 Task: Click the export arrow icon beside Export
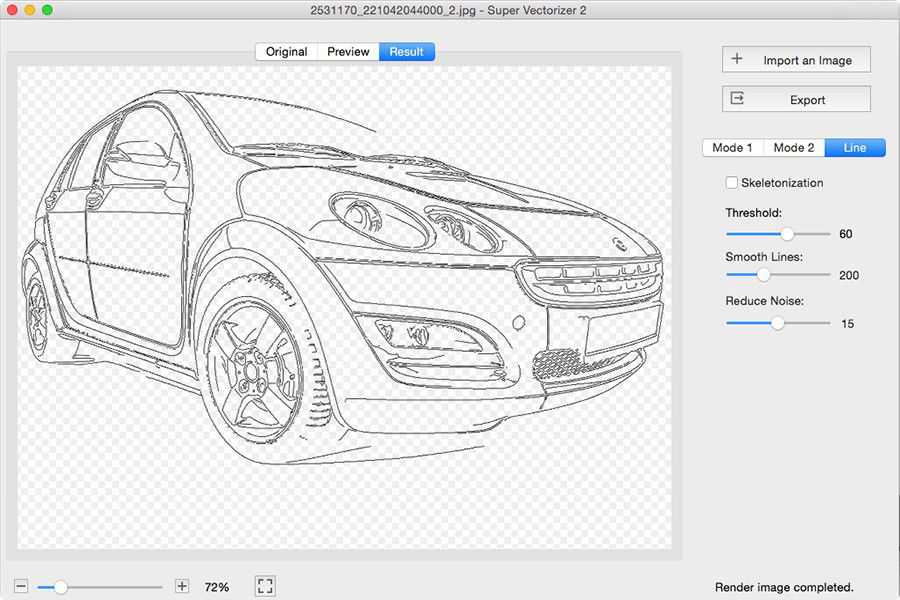736,99
